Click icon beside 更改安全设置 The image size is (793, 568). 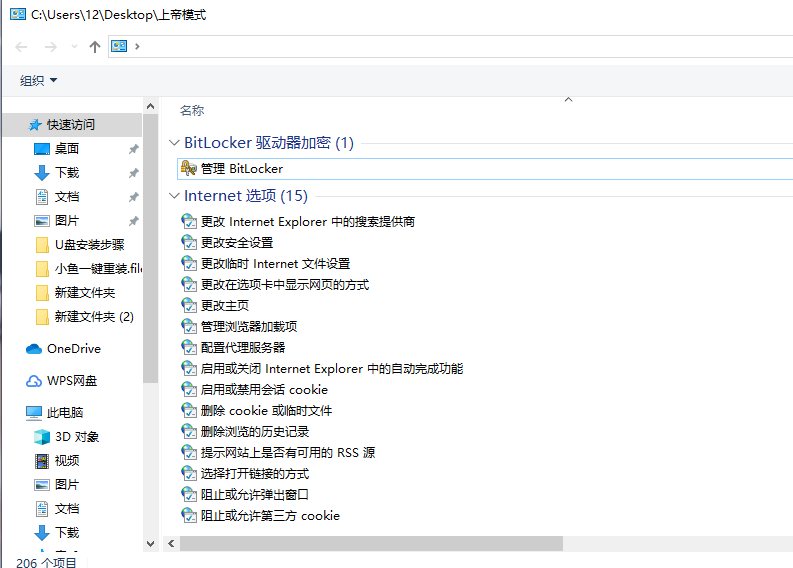point(189,243)
